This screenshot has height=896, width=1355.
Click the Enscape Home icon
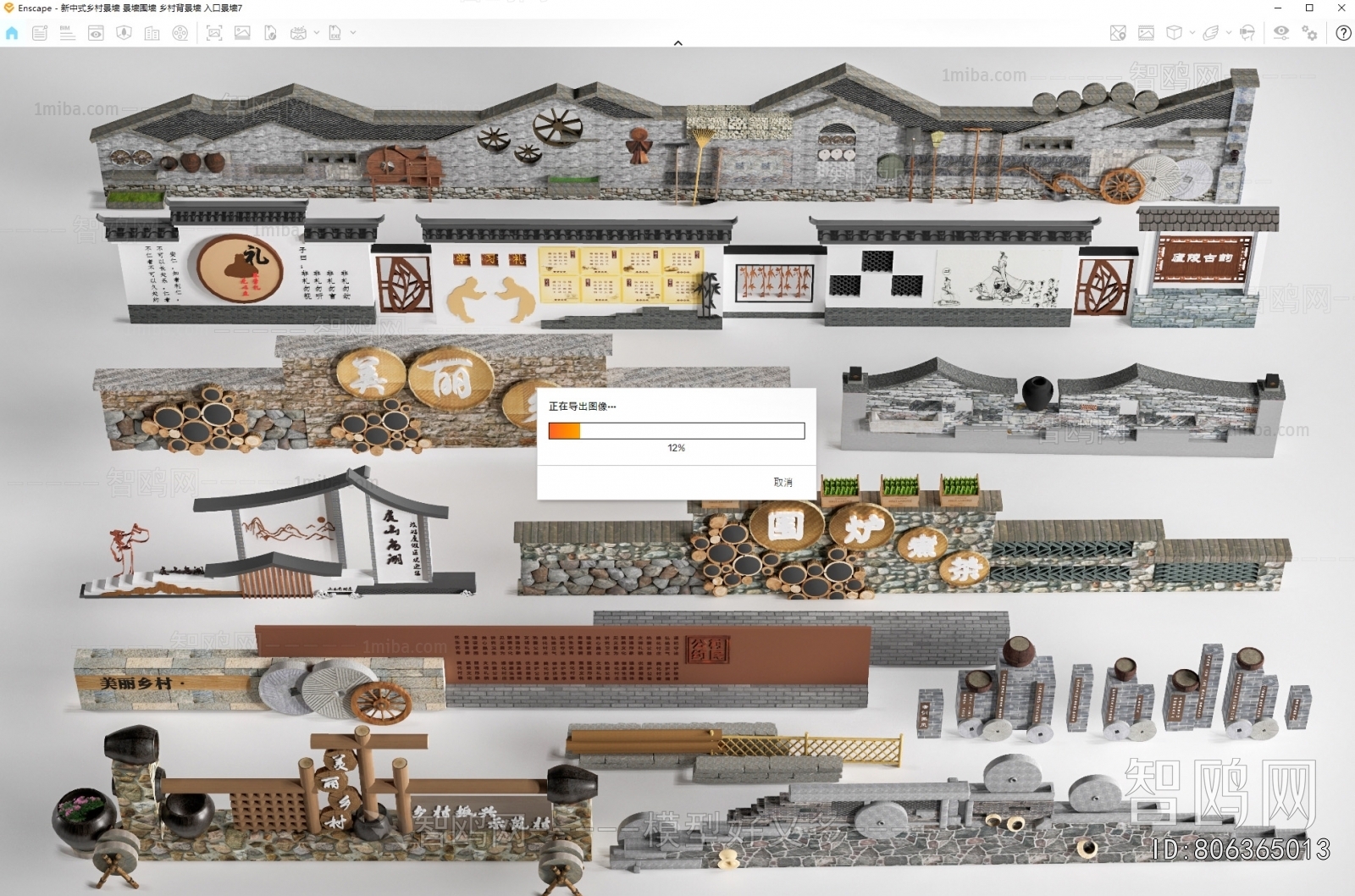pos(13,34)
